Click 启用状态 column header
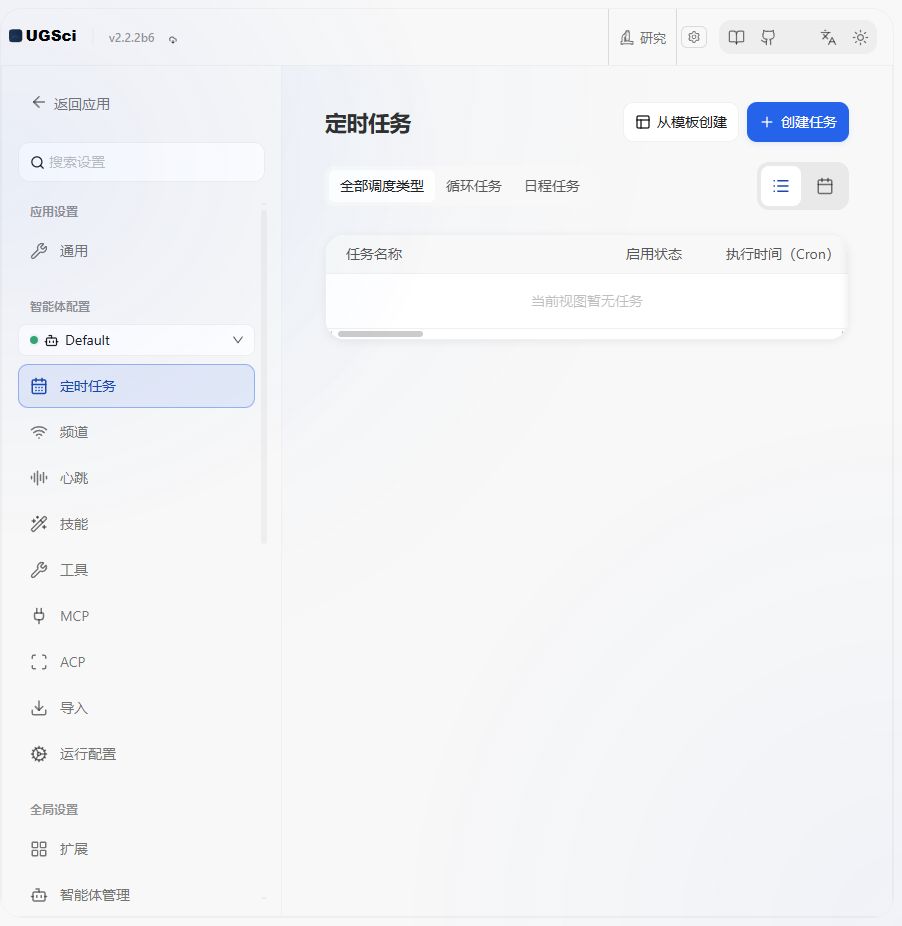This screenshot has width=902, height=926. pyautogui.click(x=654, y=254)
